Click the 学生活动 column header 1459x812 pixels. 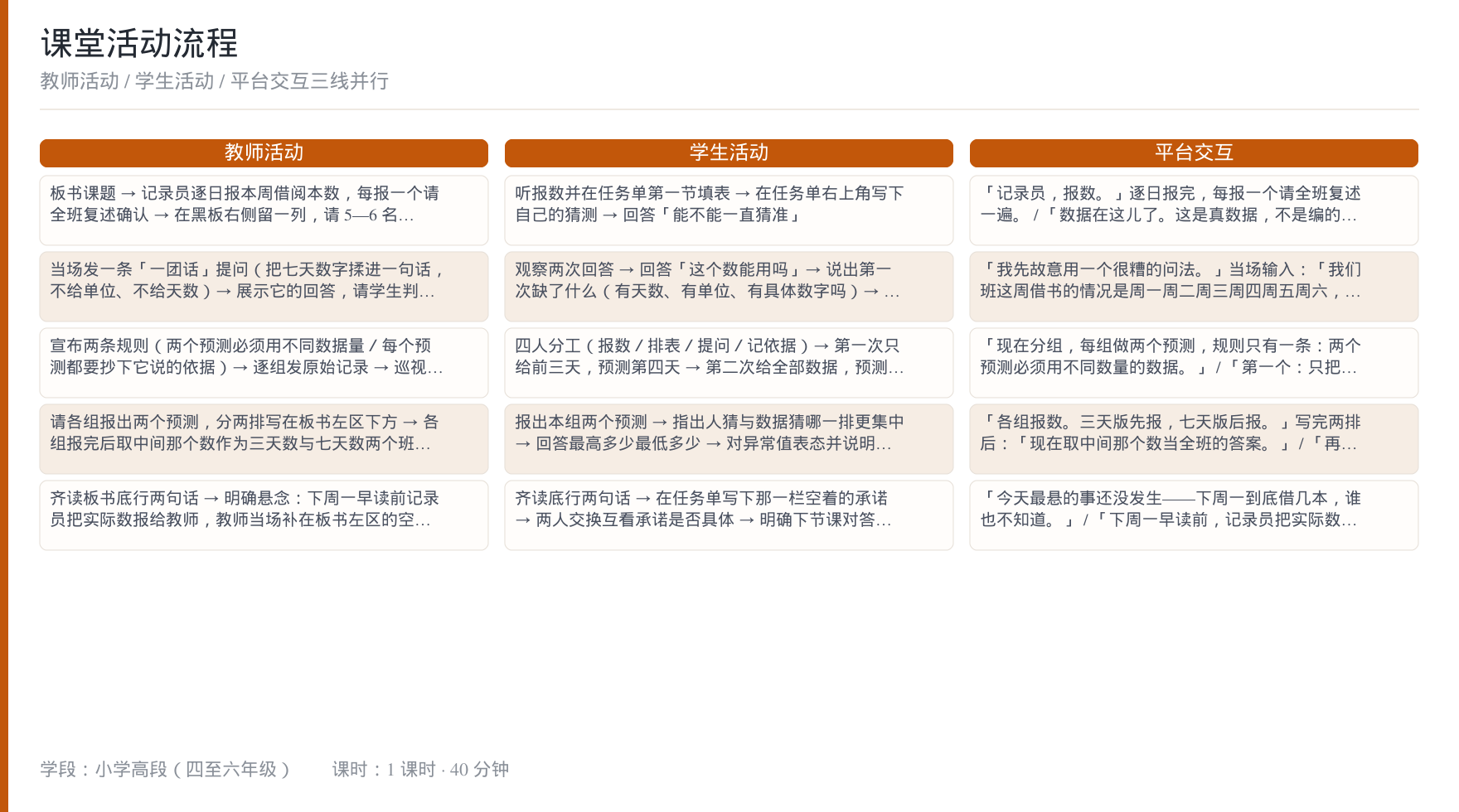pyautogui.click(x=729, y=153)
